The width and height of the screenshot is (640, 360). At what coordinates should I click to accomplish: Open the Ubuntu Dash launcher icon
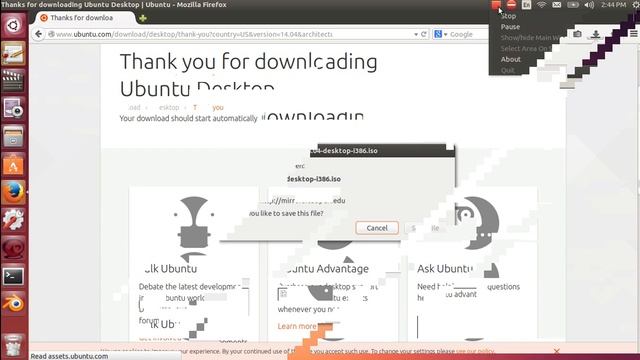click(x=13, y=25)
